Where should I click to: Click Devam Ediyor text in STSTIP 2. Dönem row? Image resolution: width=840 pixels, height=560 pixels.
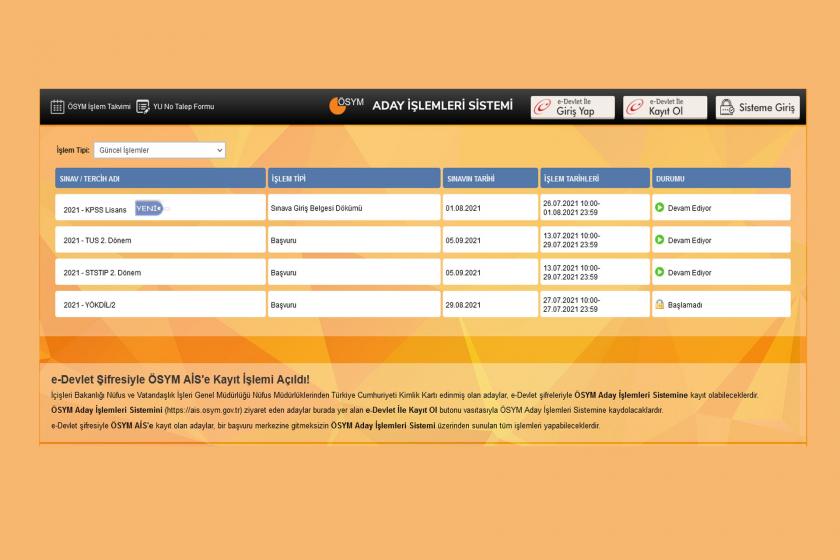point(689,273)
